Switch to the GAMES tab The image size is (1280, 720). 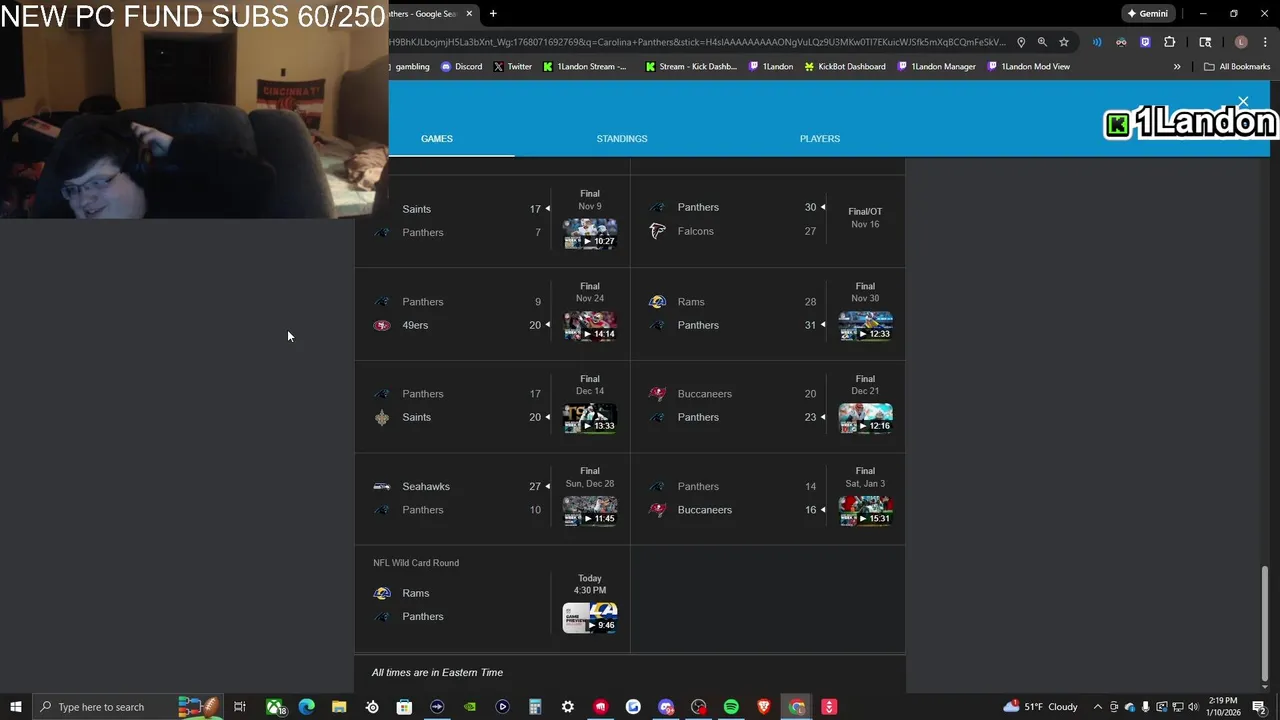437,139
